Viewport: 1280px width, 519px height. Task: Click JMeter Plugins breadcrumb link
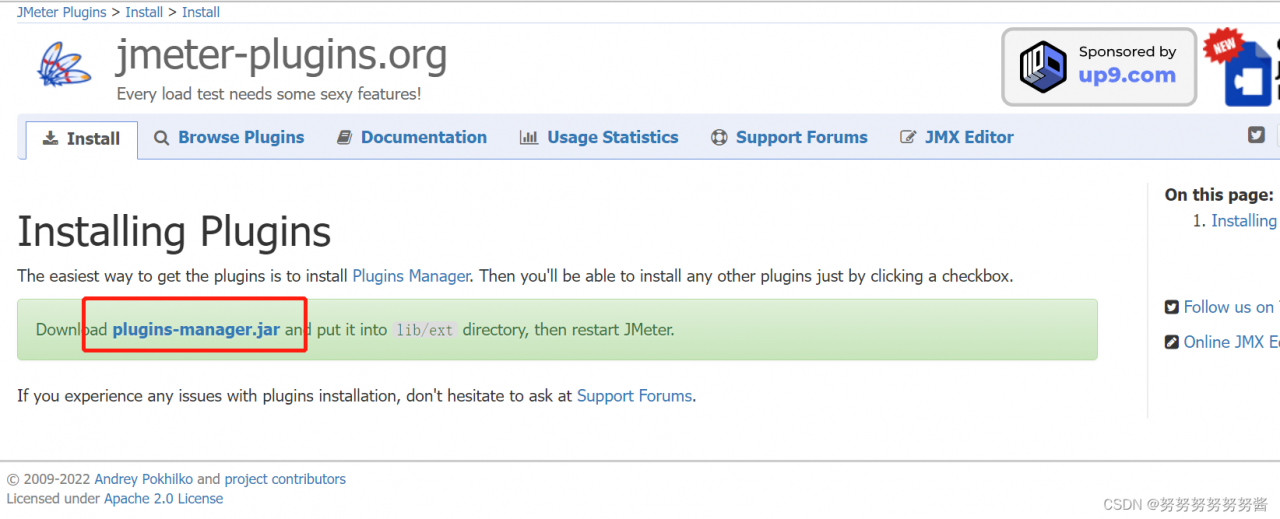61,12
